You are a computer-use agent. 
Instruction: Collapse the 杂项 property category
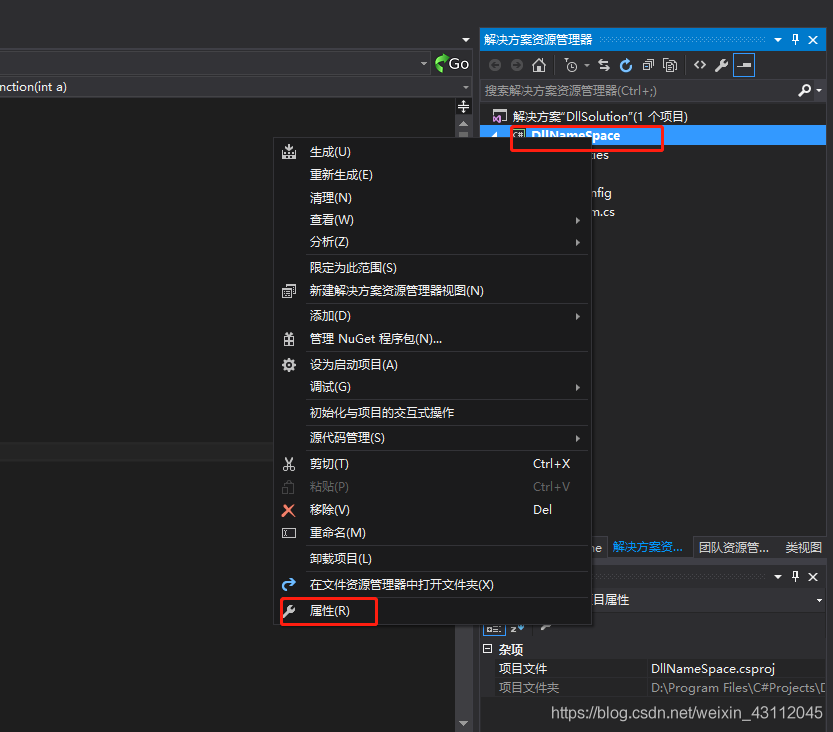(x=488, y=649)
